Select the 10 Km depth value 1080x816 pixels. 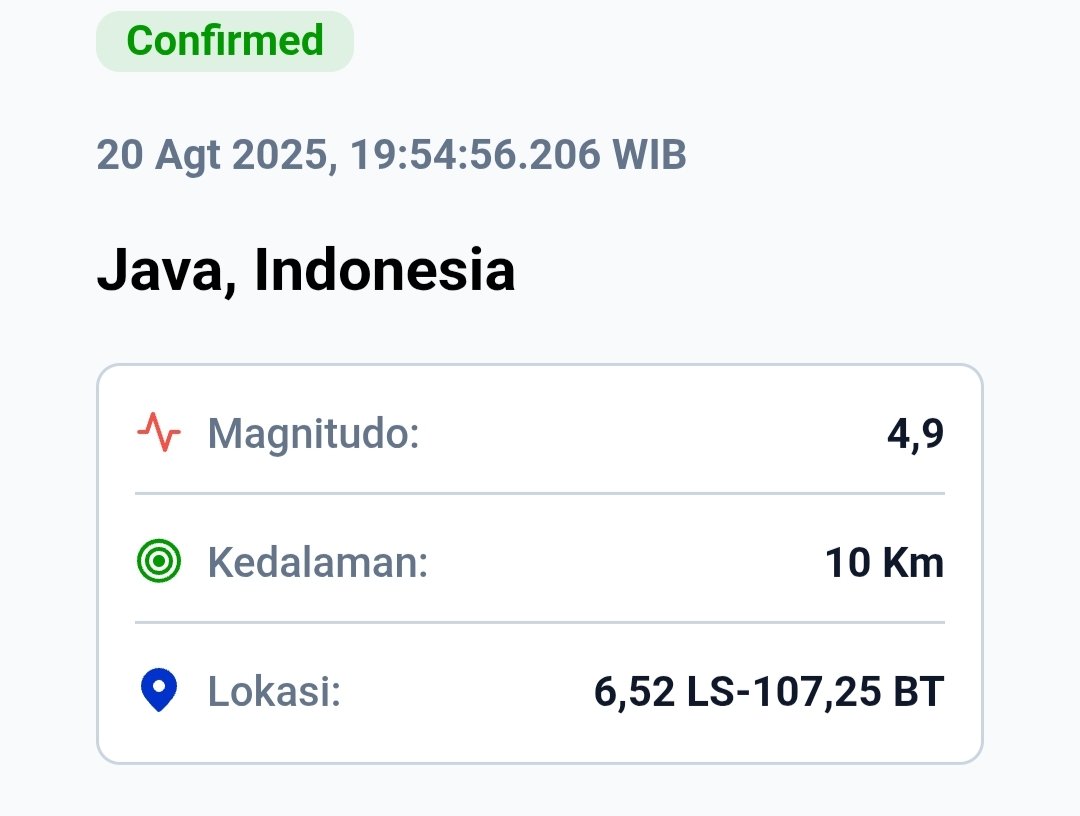click(x=884, y=563)
